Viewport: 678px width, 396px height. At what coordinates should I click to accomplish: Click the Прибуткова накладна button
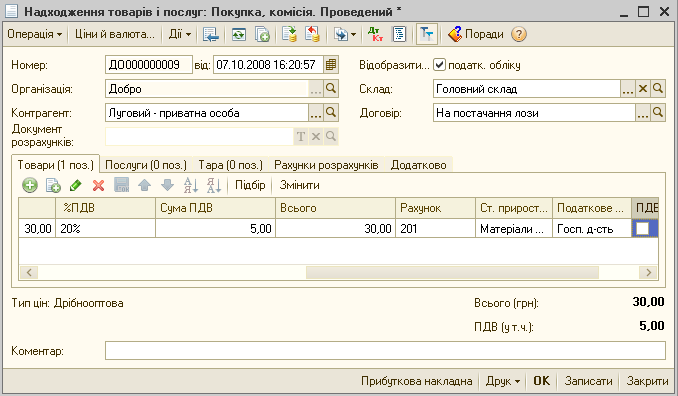click(x=416, y=381)
